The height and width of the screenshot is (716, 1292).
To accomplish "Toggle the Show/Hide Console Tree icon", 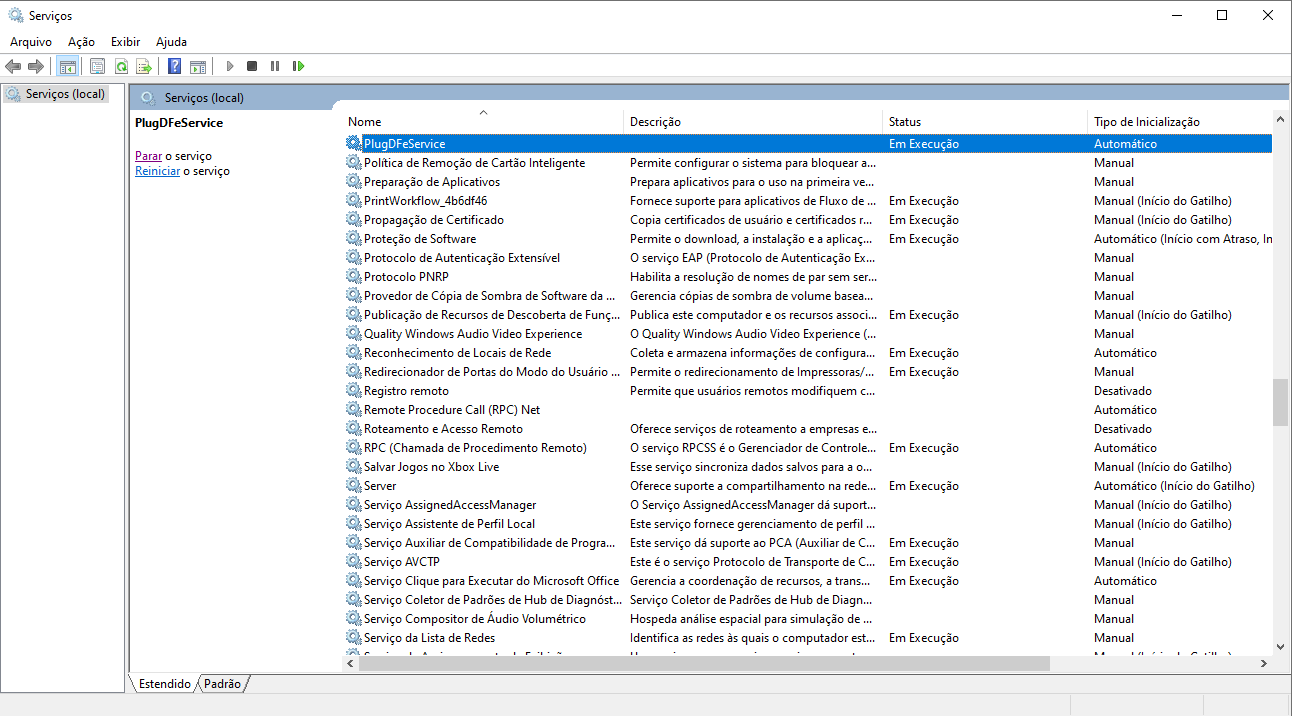I will coord(68,66).
